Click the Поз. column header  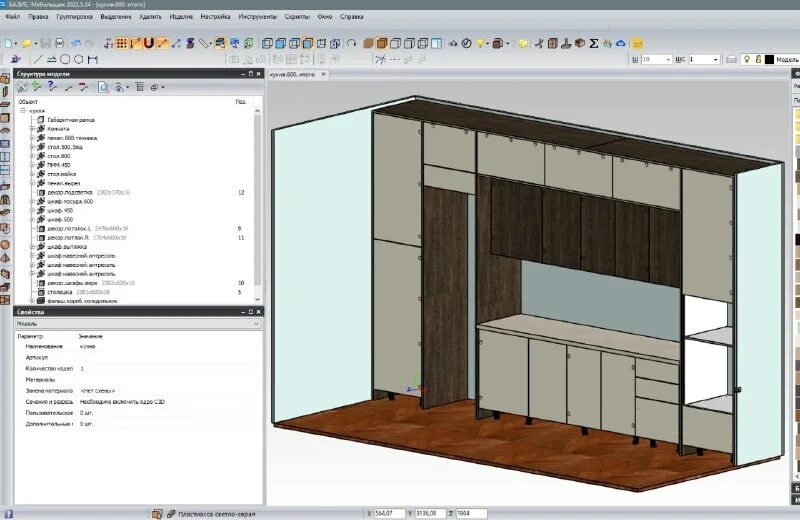241,102
